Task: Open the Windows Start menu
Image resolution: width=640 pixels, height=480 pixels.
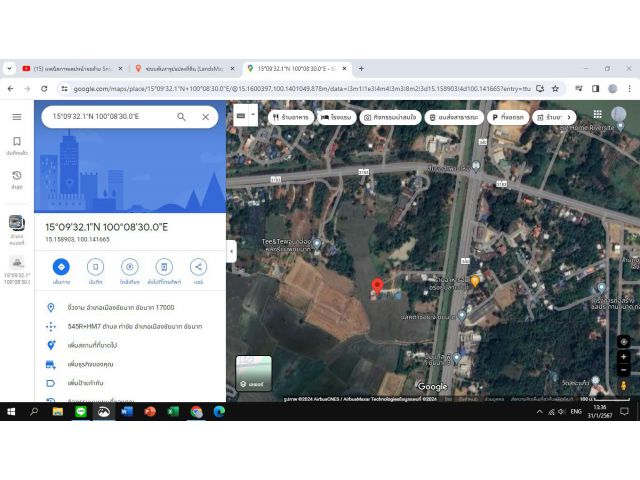Action: tap(11, 412)
